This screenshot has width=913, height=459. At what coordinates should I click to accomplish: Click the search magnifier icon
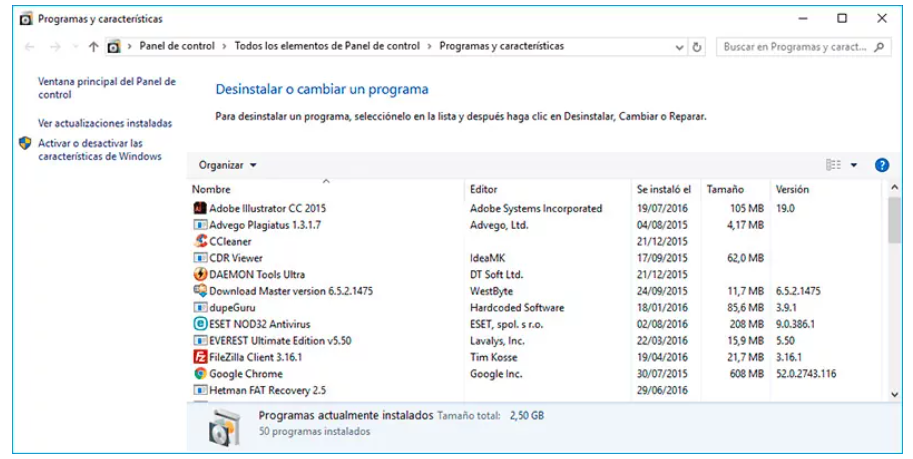pyautogui.click(x=879, y=47)
